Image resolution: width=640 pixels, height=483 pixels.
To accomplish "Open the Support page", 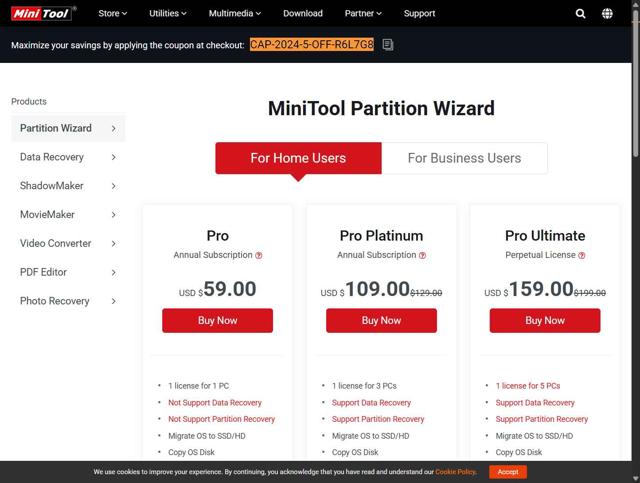I will coord(419,13).
